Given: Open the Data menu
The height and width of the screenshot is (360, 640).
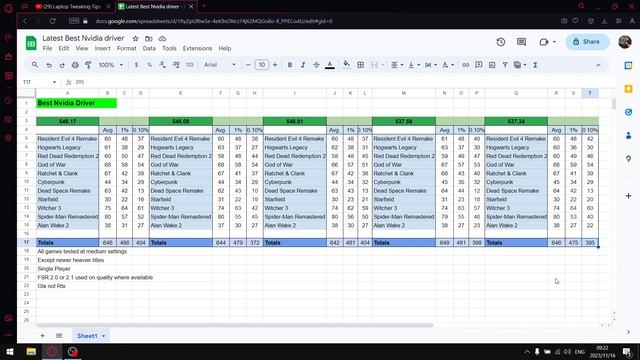Looking at the screenshot, I should click(149, 48).
